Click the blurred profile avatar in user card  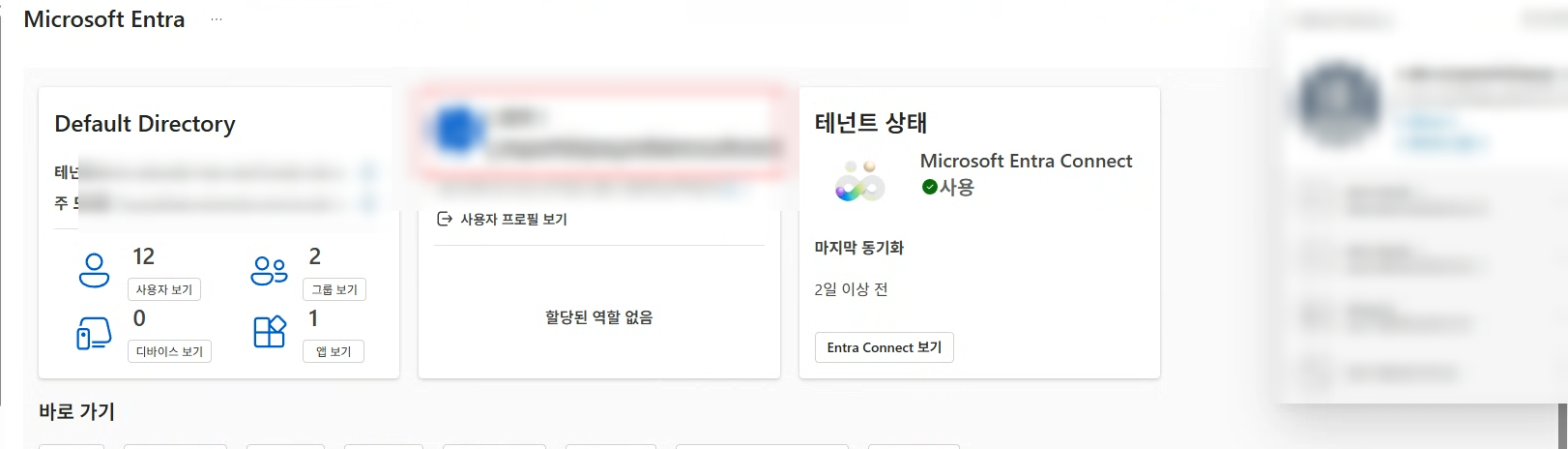[457, 130]
